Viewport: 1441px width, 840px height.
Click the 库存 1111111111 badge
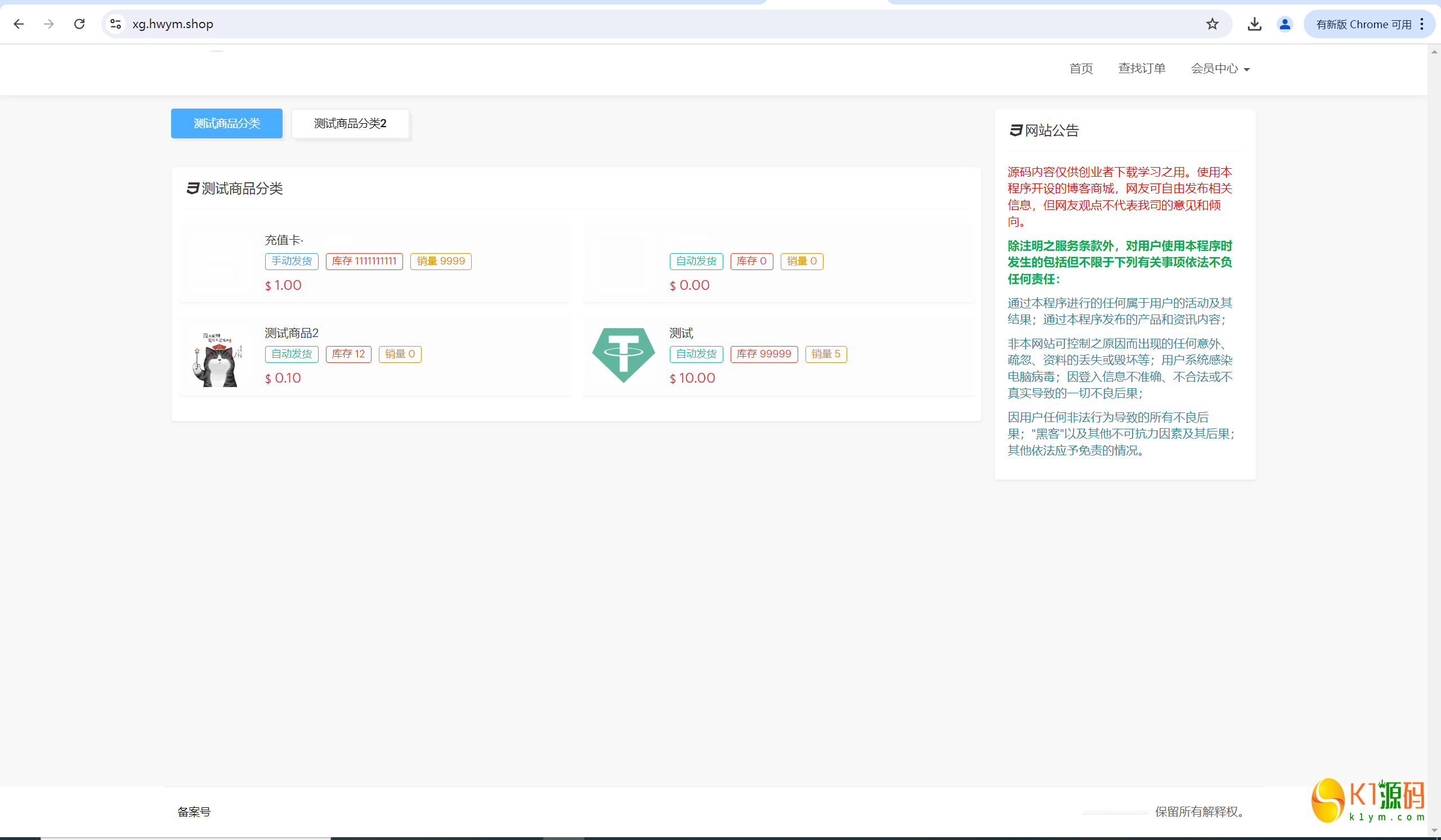364,261
